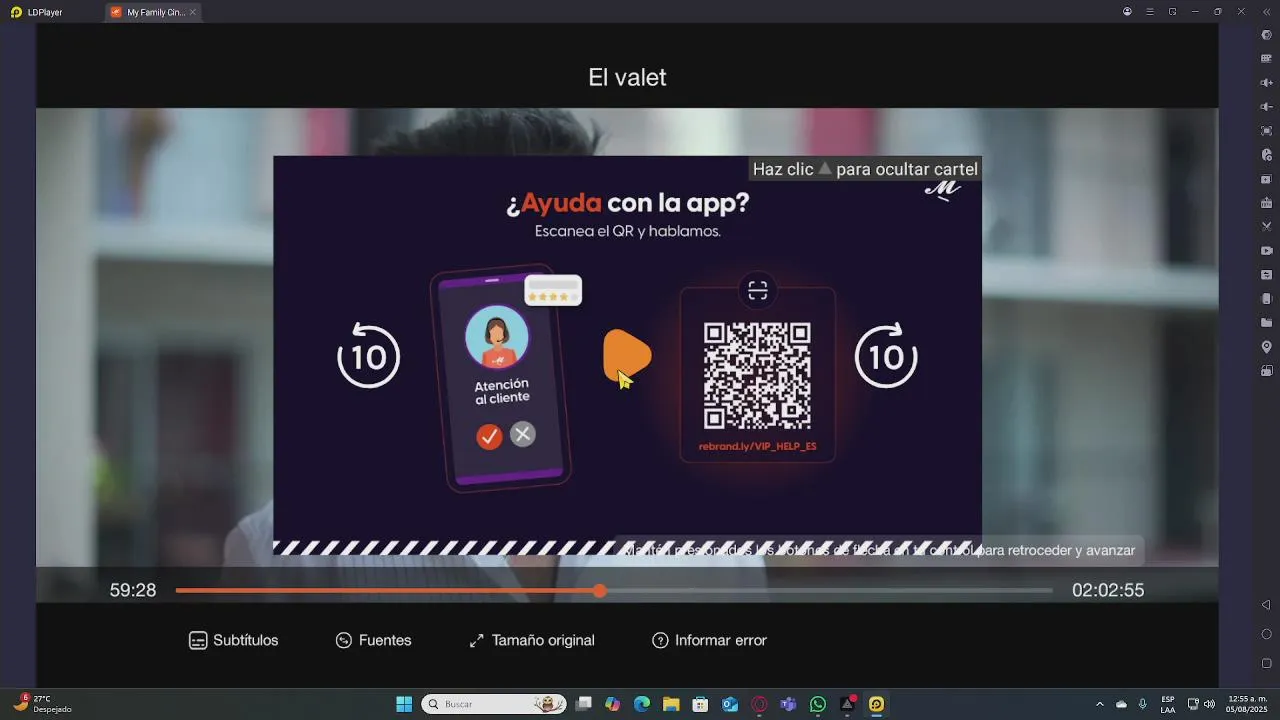1280x720 pixels.
Task: Skip forward 10 seconds with the right circular arrow
Action: point(886,356)
